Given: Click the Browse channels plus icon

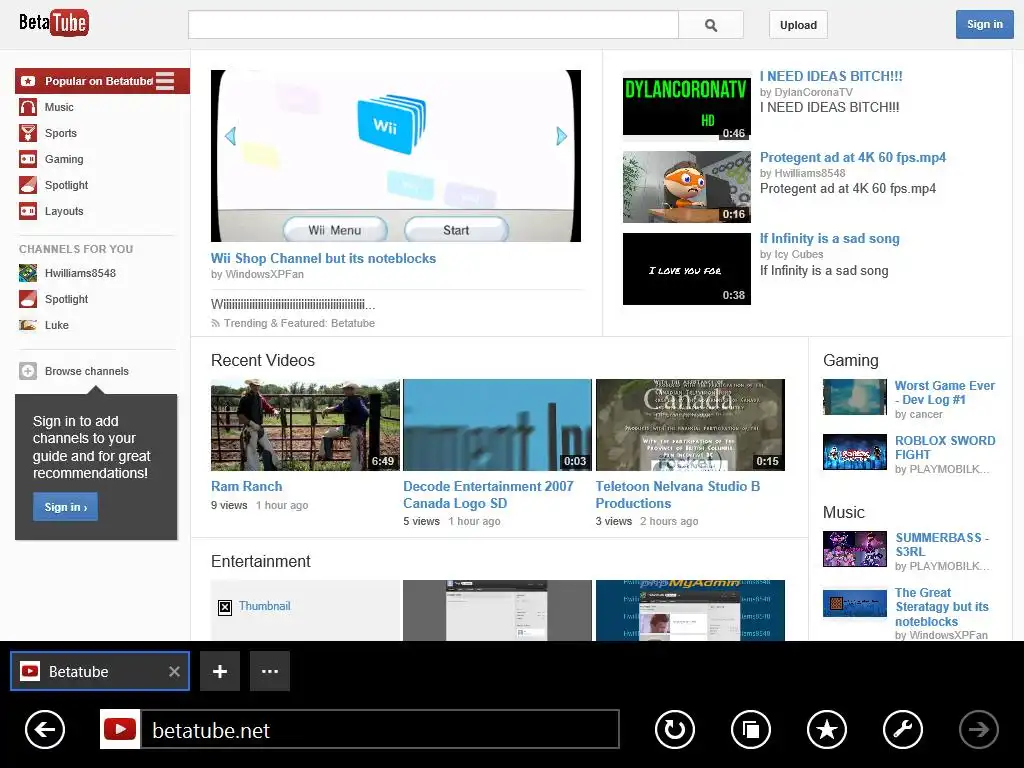Looking at the screenshot, I should click(x=28, y=371).
